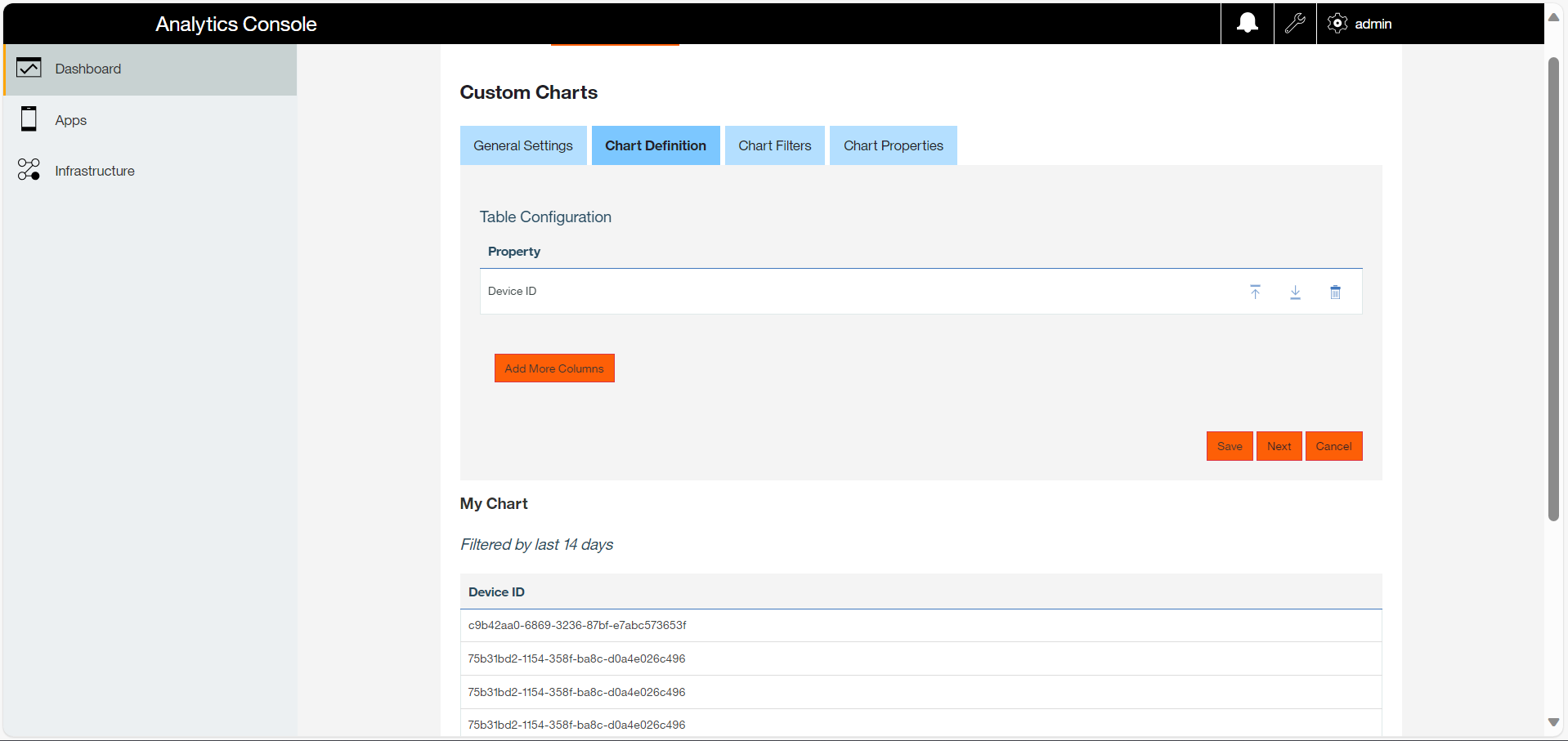Image resolution: width=1568 pixels, height=741 pixels.
Task: Click Filtered by last 14 days text
Action: 536,545
